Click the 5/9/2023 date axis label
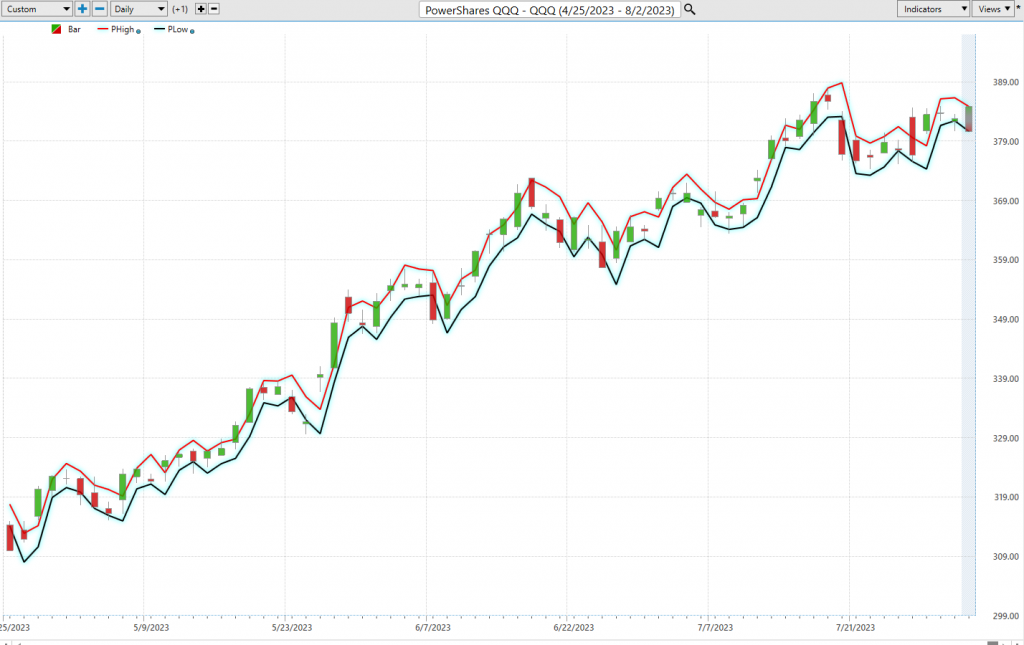 [151, 628]
